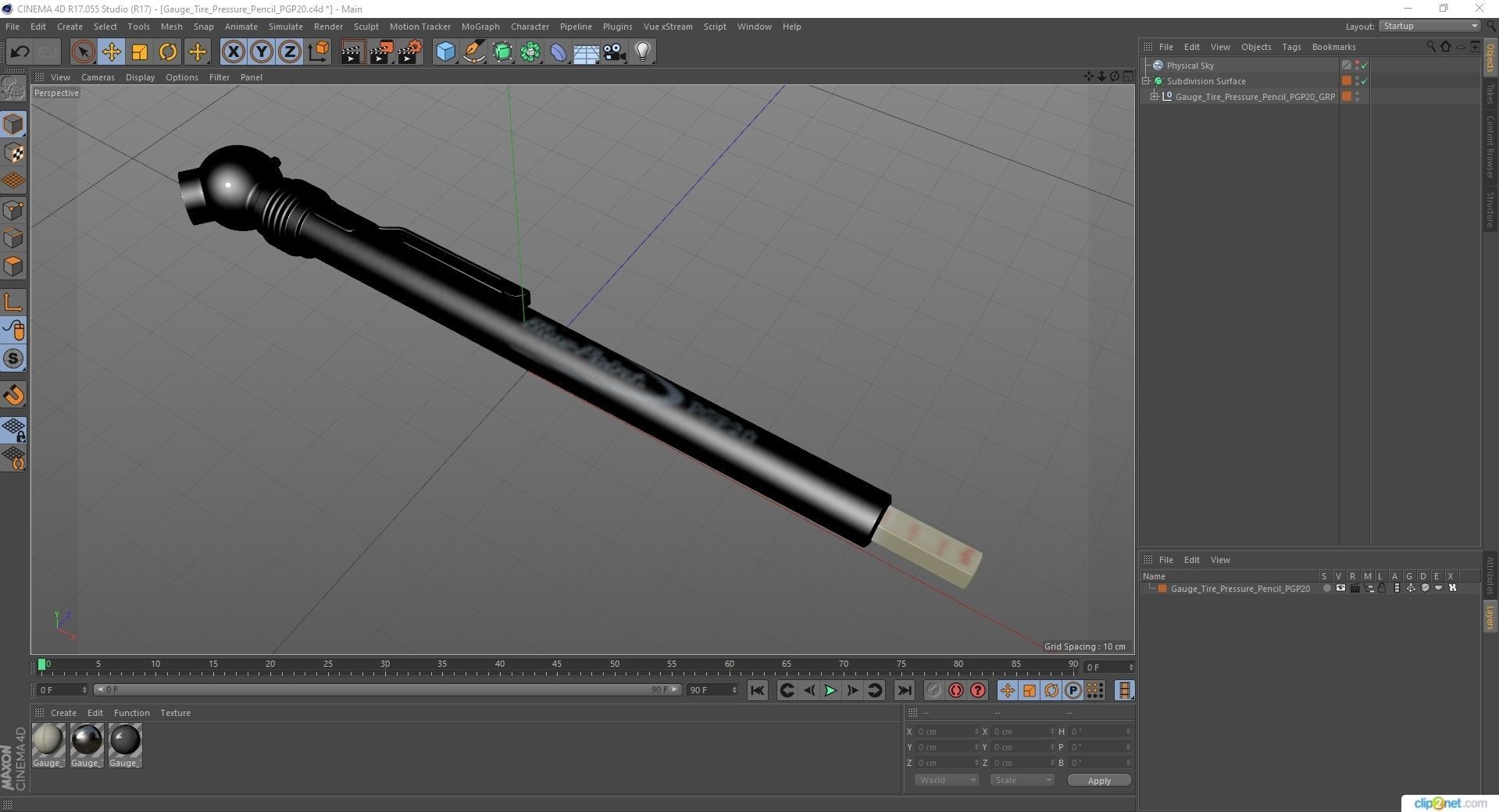The image size is (1499, 812).
Task: Expand the Gauge_Tire_Pressure_Pencil_PGP20_GRP tree item
Action: click(x=1155, y=97)
